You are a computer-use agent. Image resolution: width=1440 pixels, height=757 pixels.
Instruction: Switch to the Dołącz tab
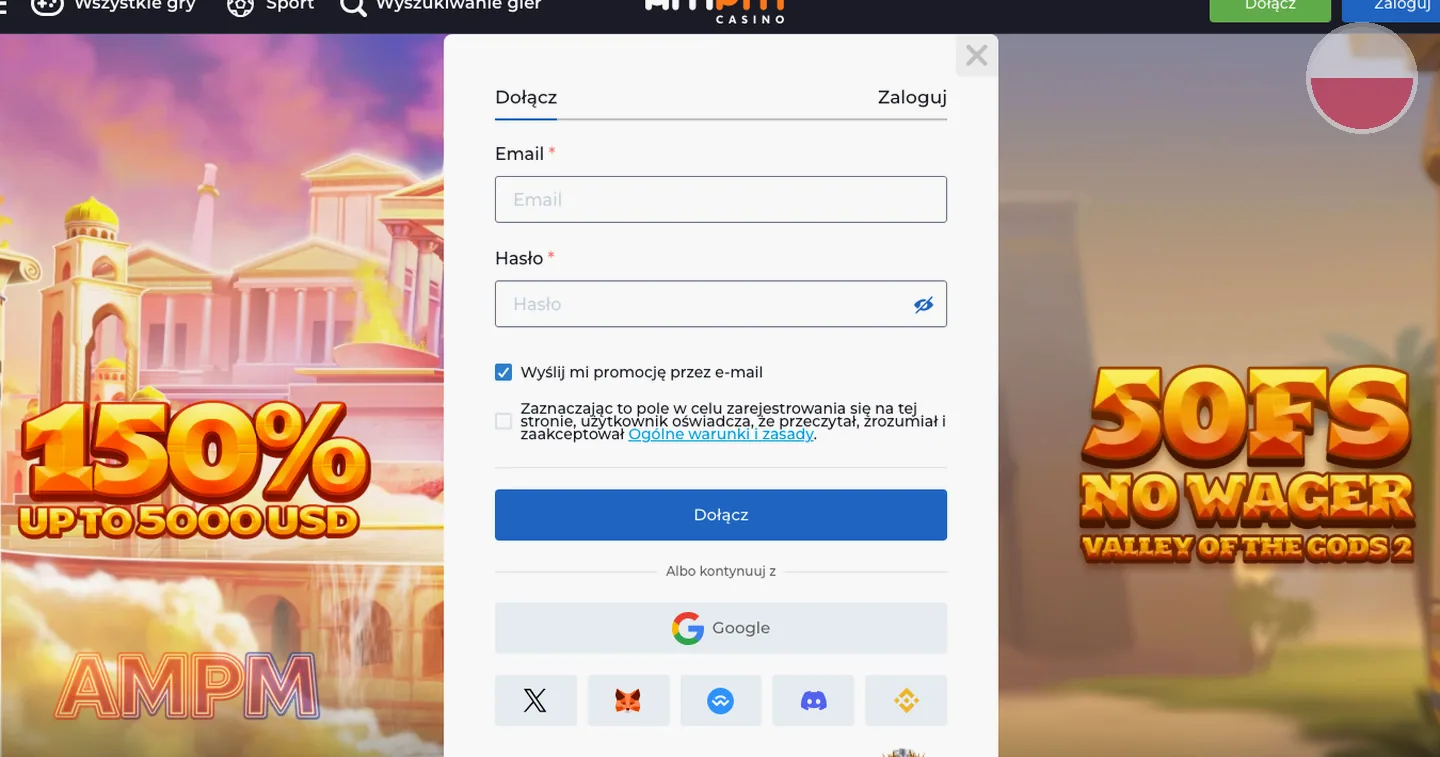526,98
